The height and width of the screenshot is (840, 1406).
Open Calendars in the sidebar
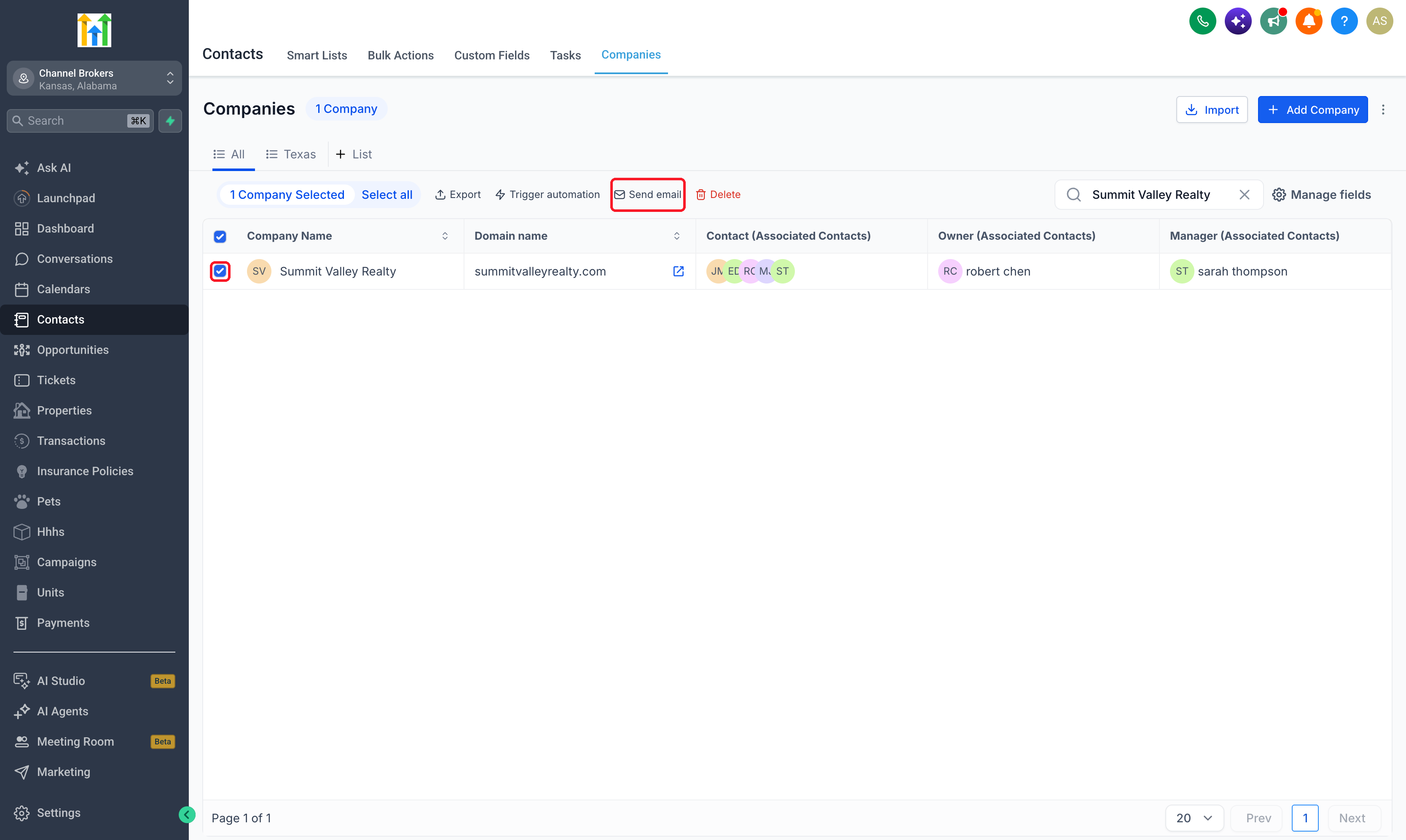pos(94,289)
